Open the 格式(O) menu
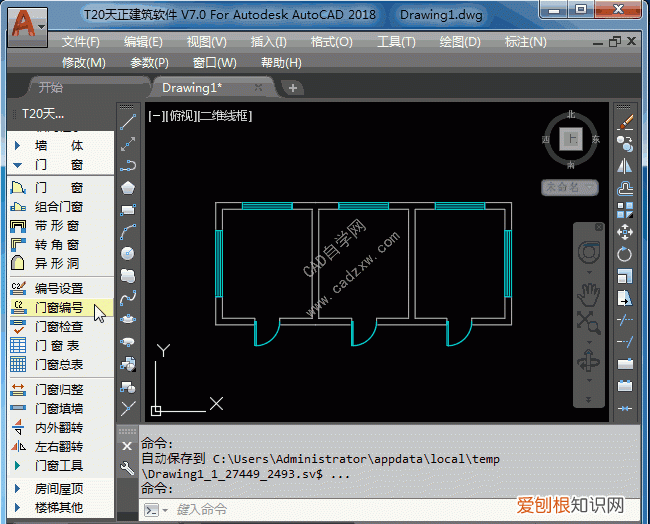The image size is (650, 524). pyautogui.click(x=332, y=42)
